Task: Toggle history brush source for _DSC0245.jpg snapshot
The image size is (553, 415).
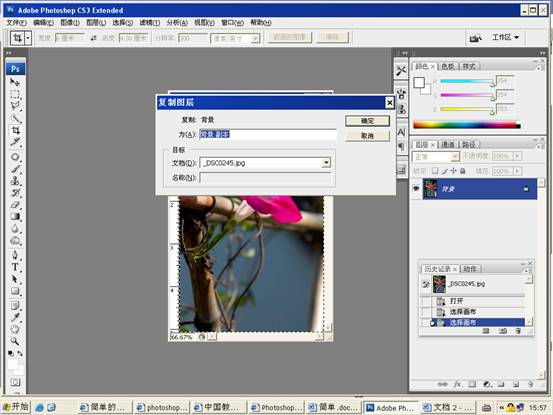Action: (426, 284)
